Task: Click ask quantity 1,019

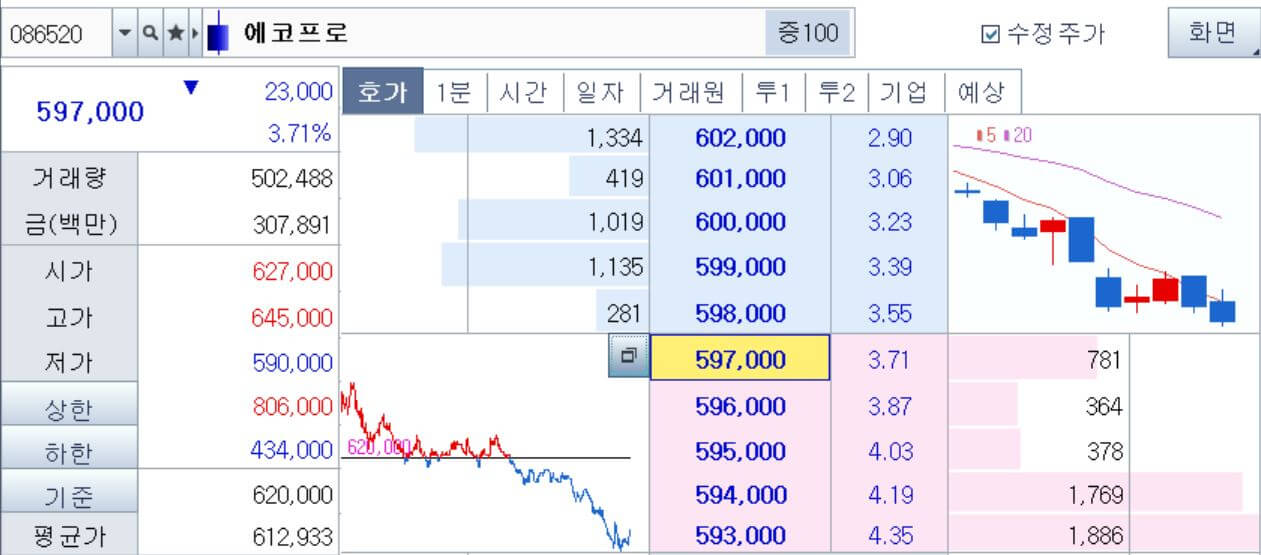Action: pyautogui.click(x=614, y=222)
